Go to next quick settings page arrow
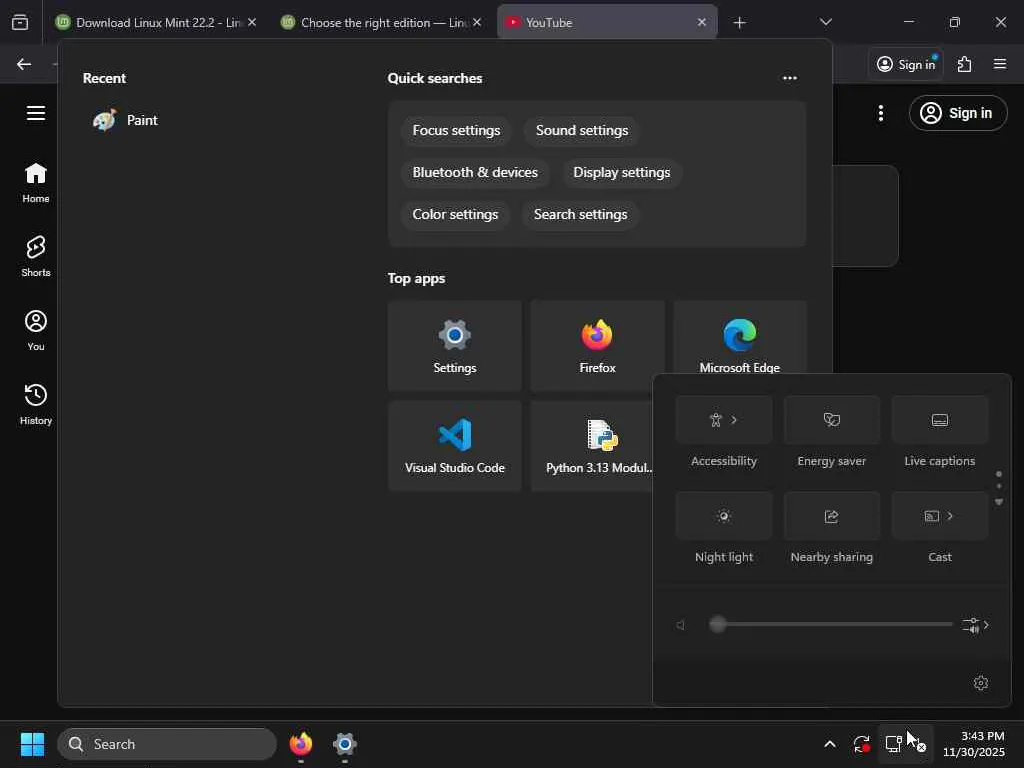Image resolution: width=1024 pixels, height=768 pixels. click(999, 502)
